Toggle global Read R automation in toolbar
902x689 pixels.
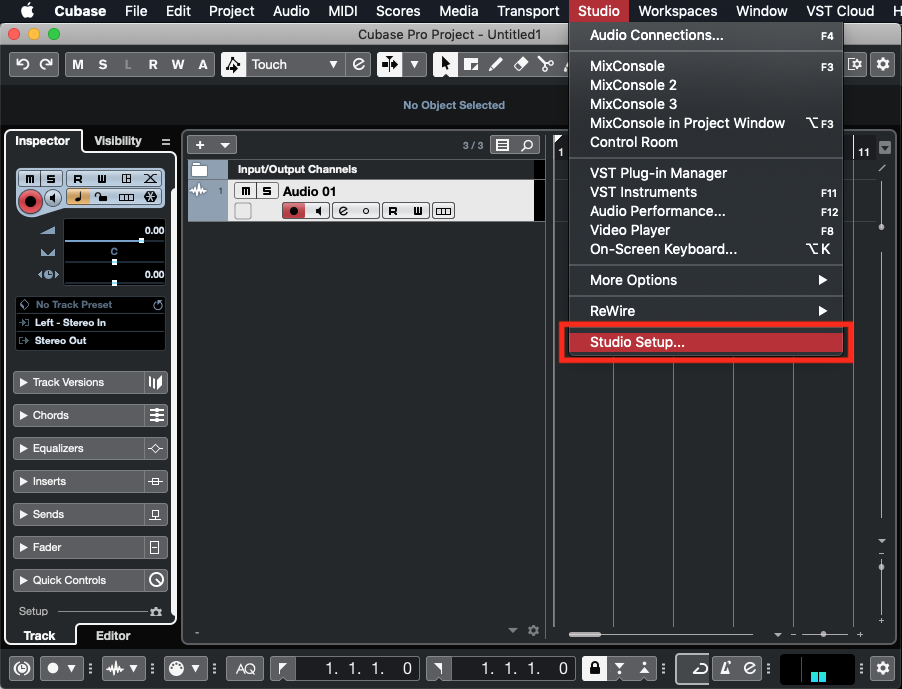click(153, 64)
